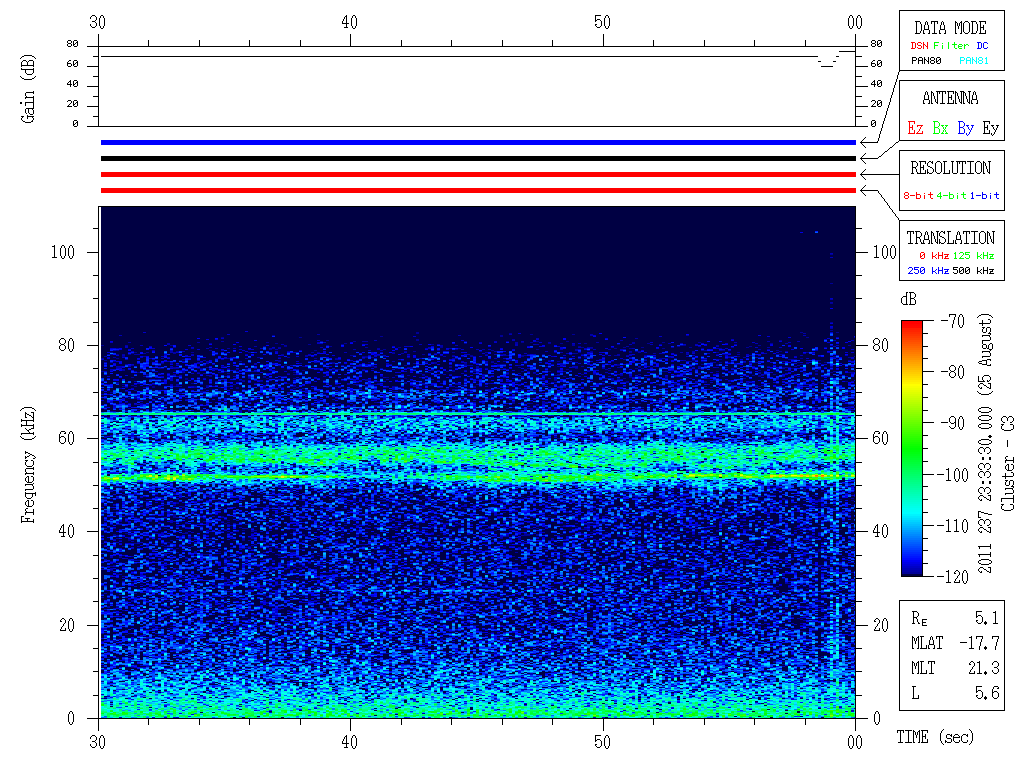Viewport: 1024px width, 768px height.
Task: Select the 8-bit resolution label
Action: click(x=919, y=196)
